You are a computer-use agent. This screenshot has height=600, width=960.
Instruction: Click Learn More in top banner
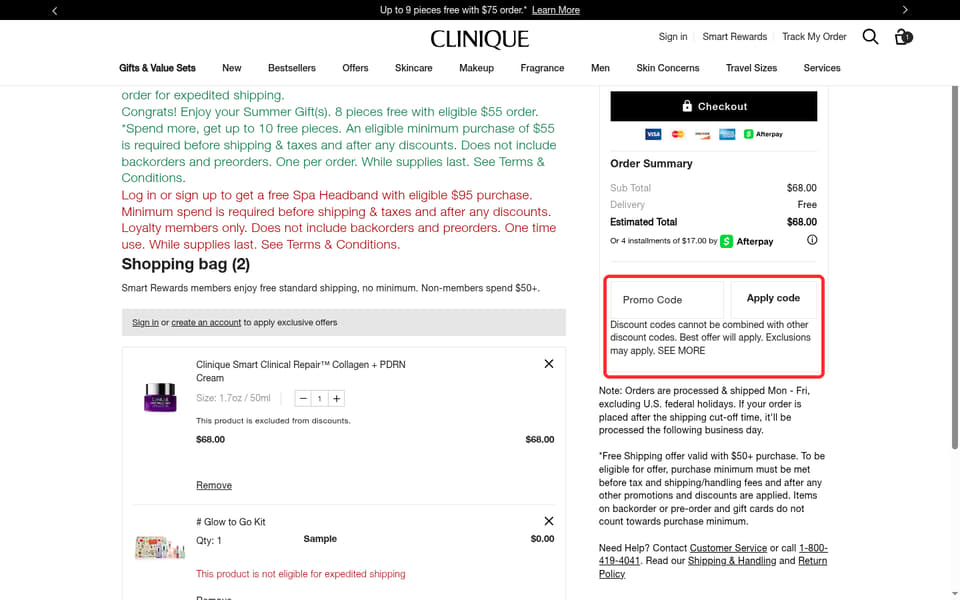pos(555,10)
